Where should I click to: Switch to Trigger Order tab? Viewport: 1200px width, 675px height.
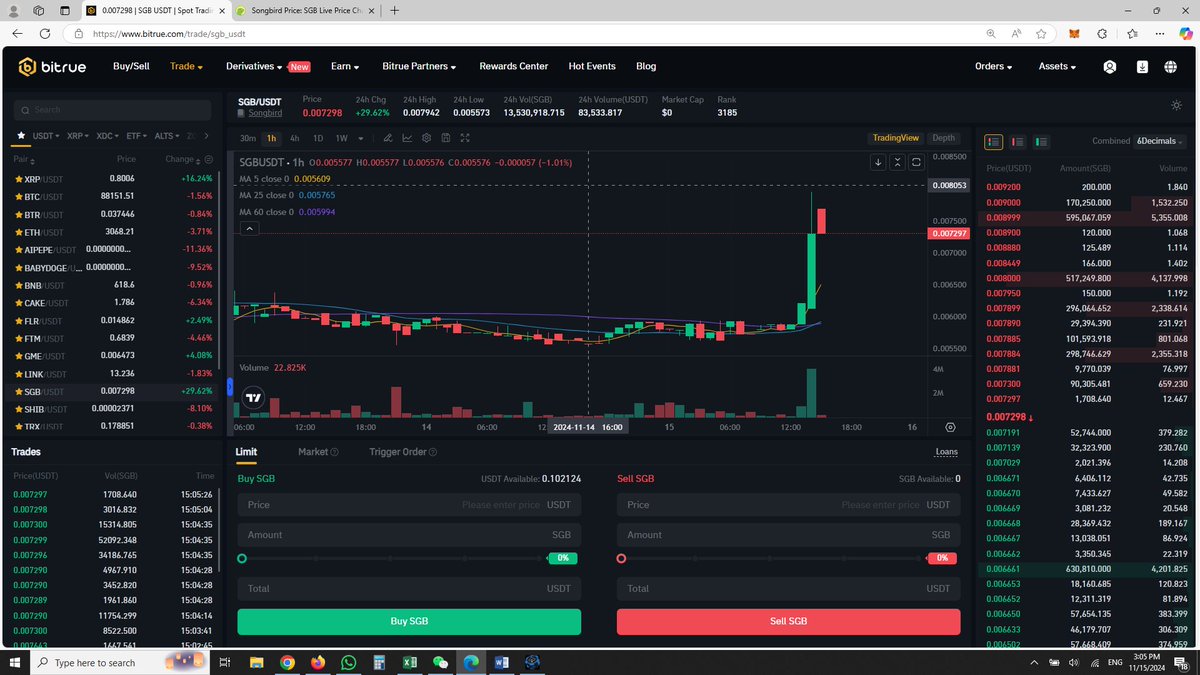398,452
